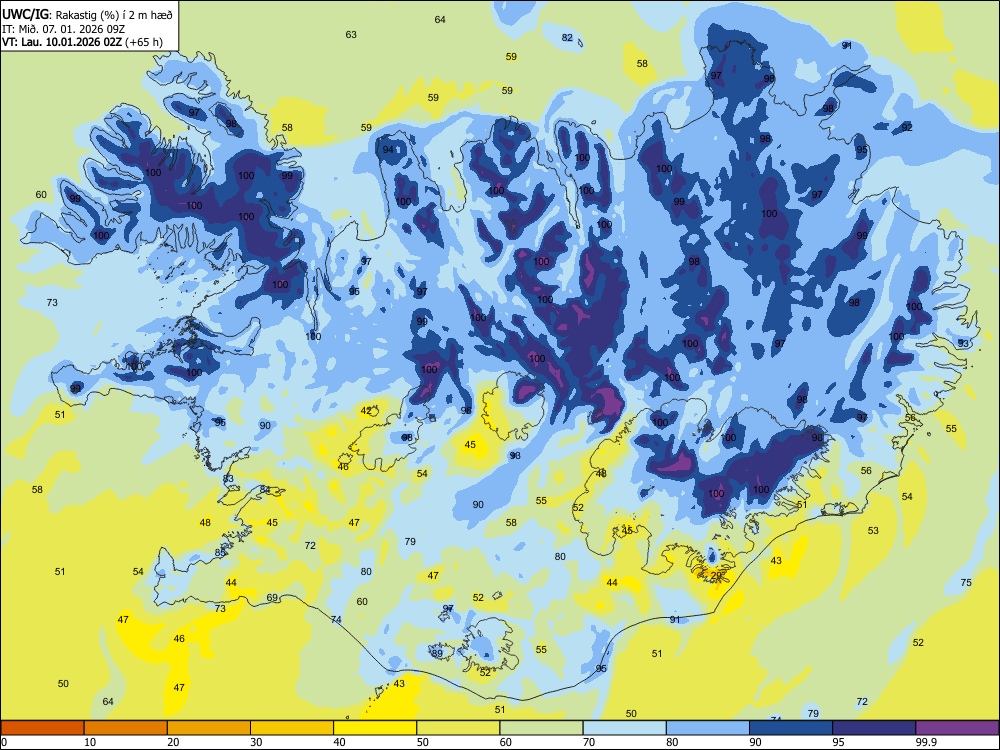The image size is (1000, 750).
Task: Click the humidity value '92' on the map
Action: [x=907, y=128]
